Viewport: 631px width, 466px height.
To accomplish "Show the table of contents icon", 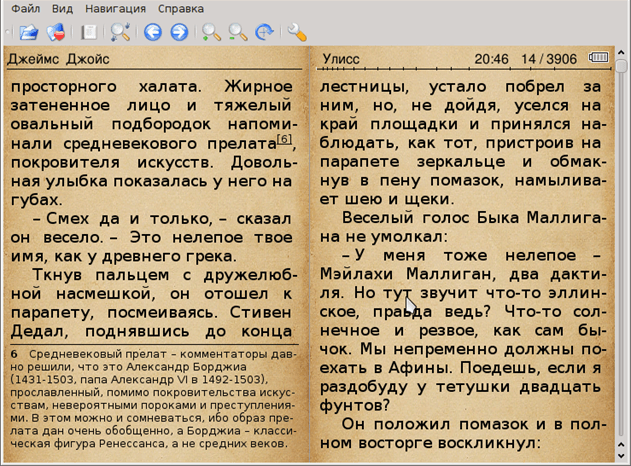I will pos(89,32).
